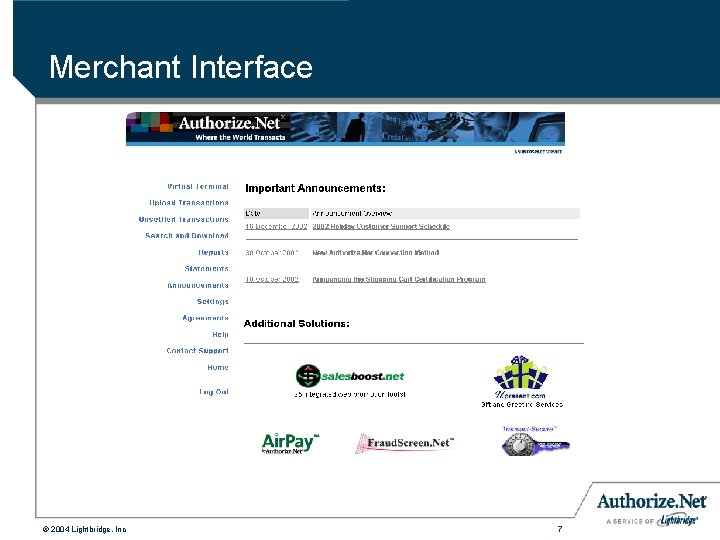Viewport: 720px width, 540px height.
Task: Click the caption under the salesboost.net logo
Action: click(x=350, y=394)
